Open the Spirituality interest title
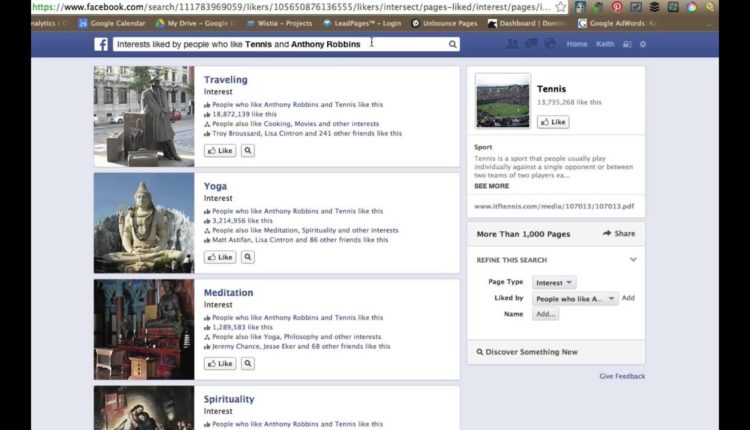 click(229, 399)
